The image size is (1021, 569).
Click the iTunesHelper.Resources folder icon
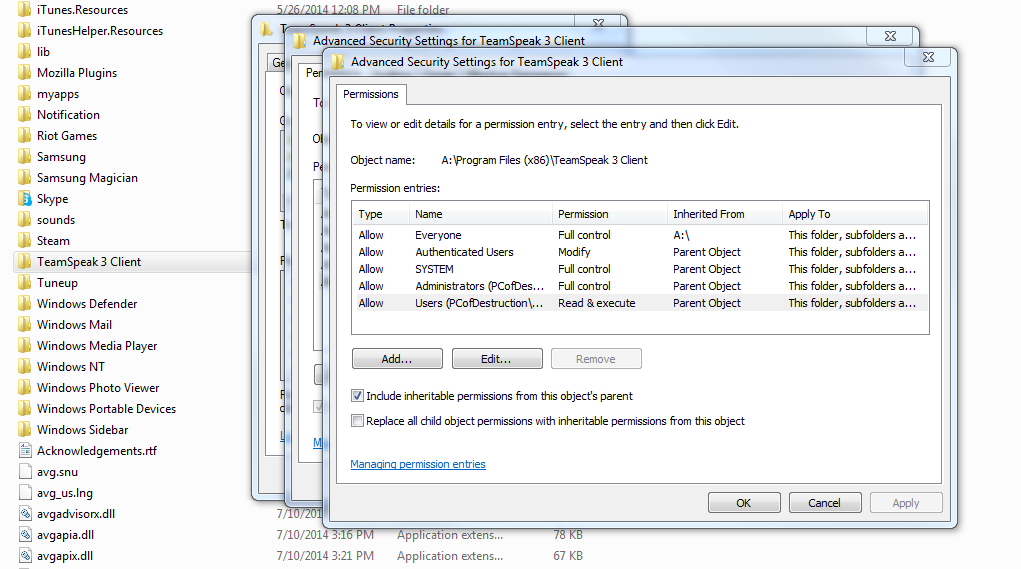pyautogui.click(x=25, y=31)
